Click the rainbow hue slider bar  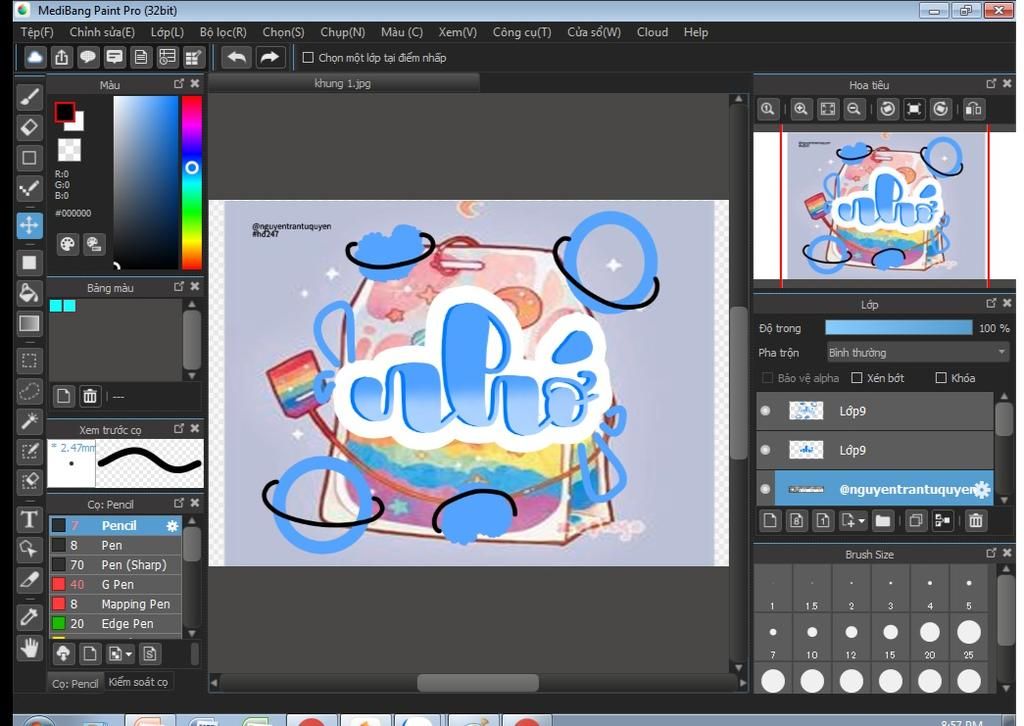[x=191, y=182]
